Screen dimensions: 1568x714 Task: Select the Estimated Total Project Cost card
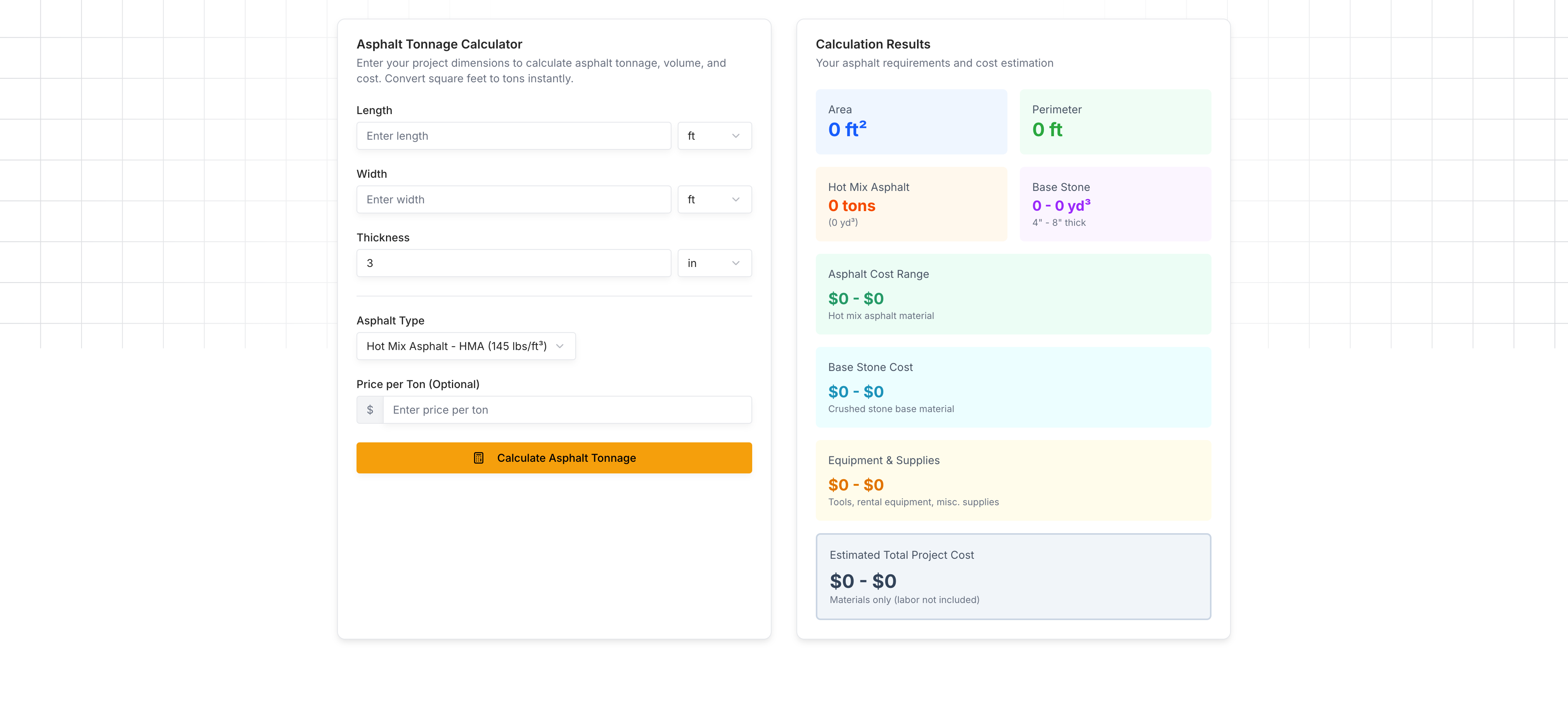click(x=1013, y=576)
